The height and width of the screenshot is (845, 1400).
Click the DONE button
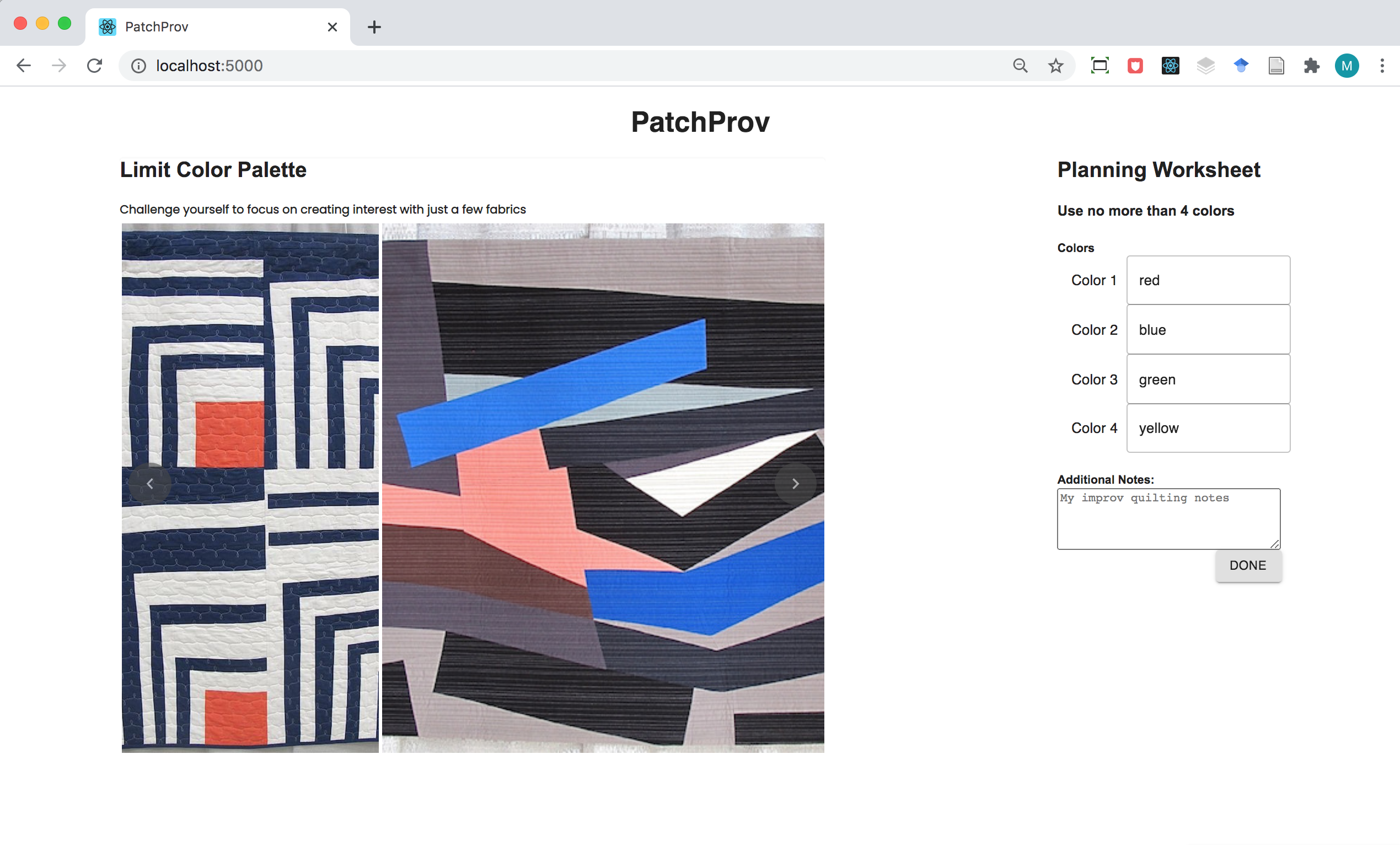1248,565
